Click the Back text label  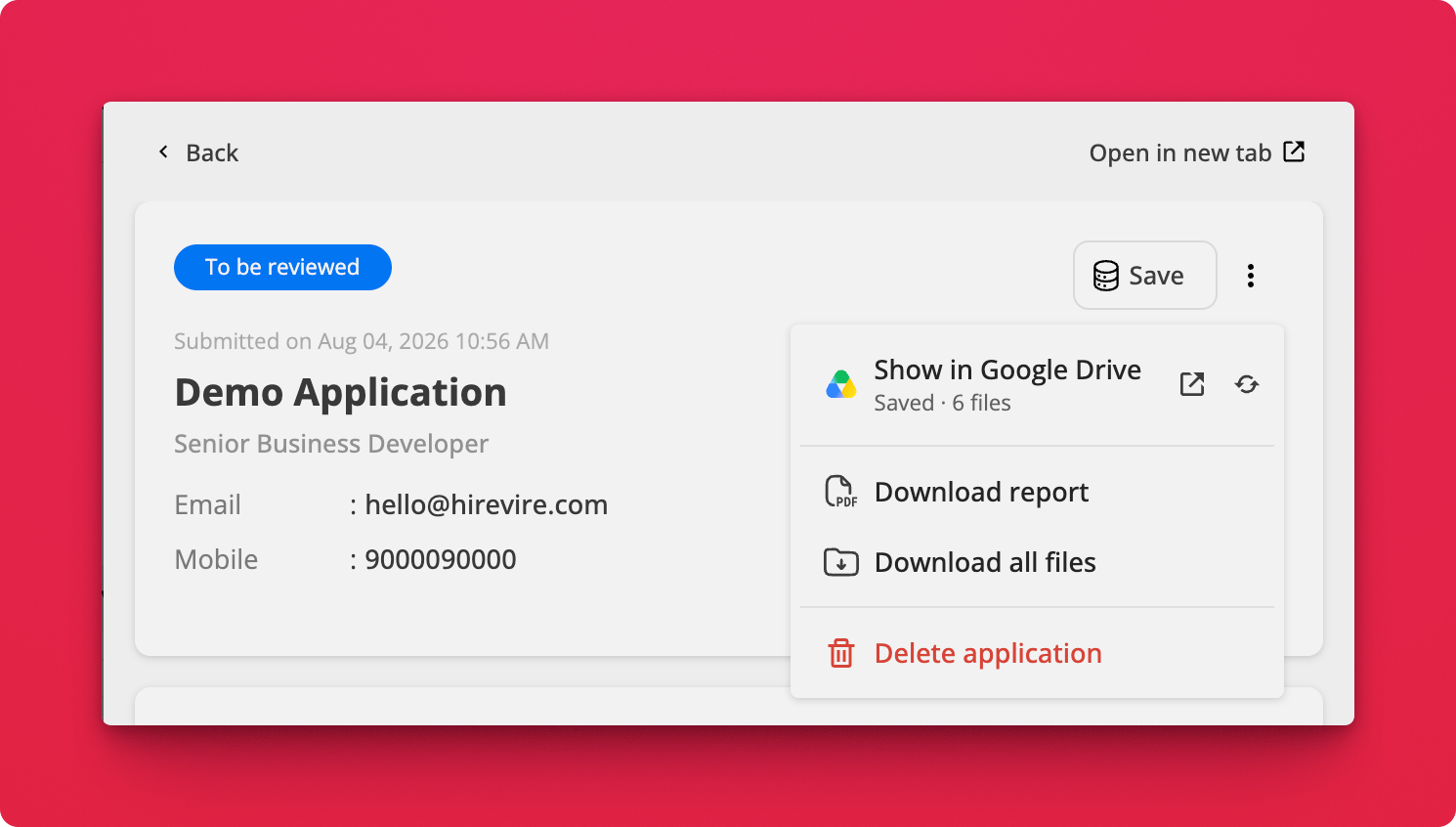point(212,152)
